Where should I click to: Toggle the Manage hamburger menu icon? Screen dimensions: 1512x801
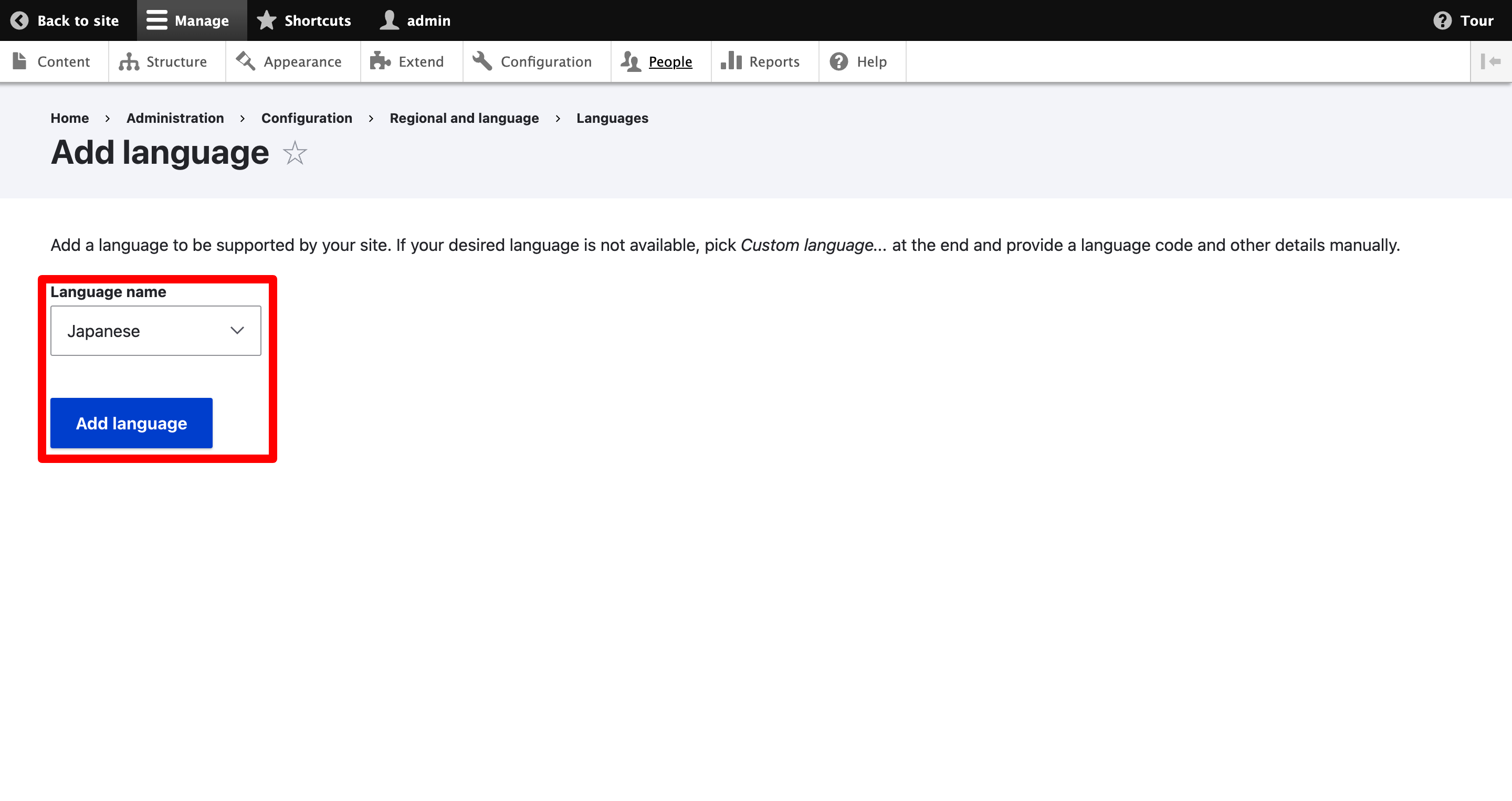157,20
